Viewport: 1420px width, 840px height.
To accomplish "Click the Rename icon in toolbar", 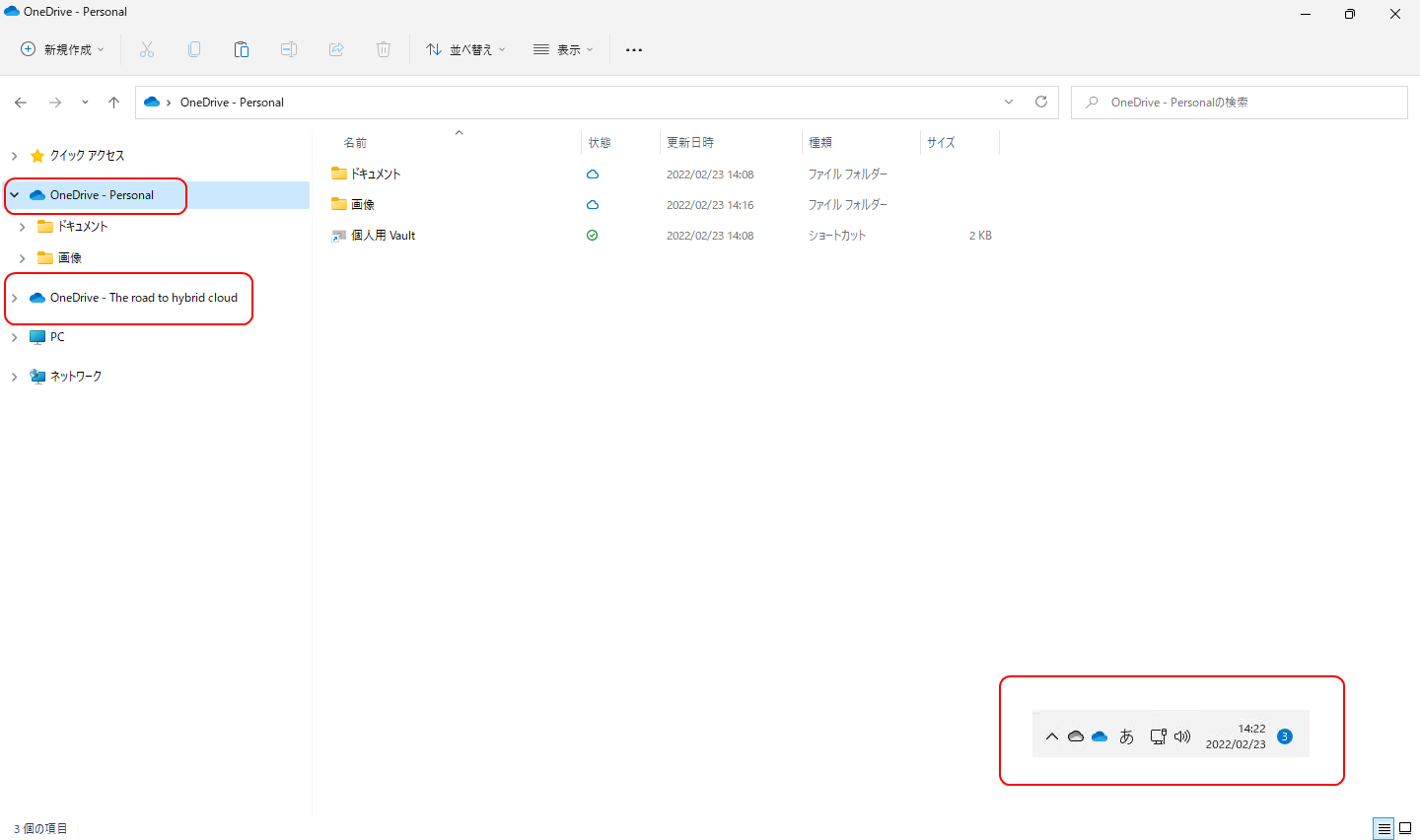I will click(289, 49).
